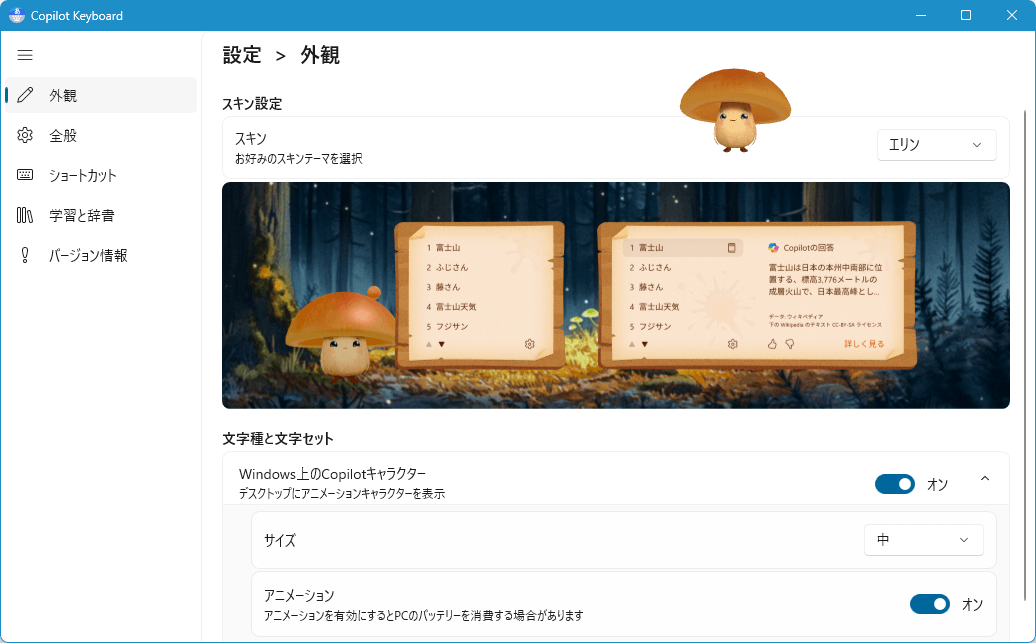1036x643 pixels.
Task: Click the mushroom character above the skin row
Action: click(735, 110)
